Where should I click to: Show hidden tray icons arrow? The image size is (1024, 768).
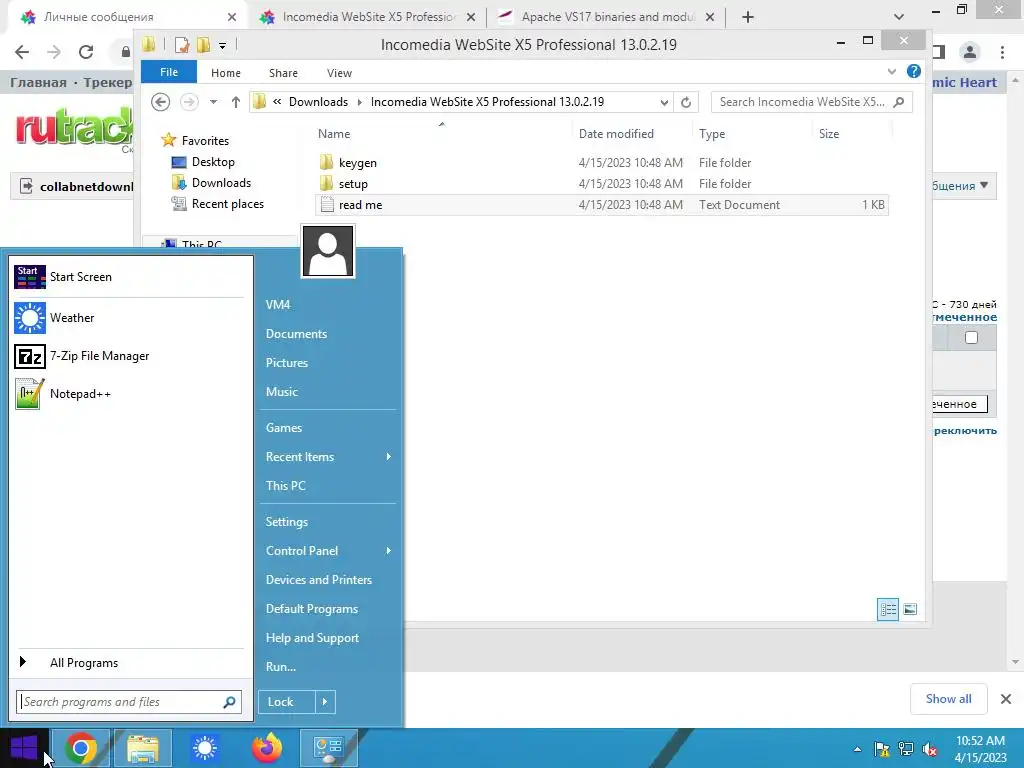pos(857,750)
